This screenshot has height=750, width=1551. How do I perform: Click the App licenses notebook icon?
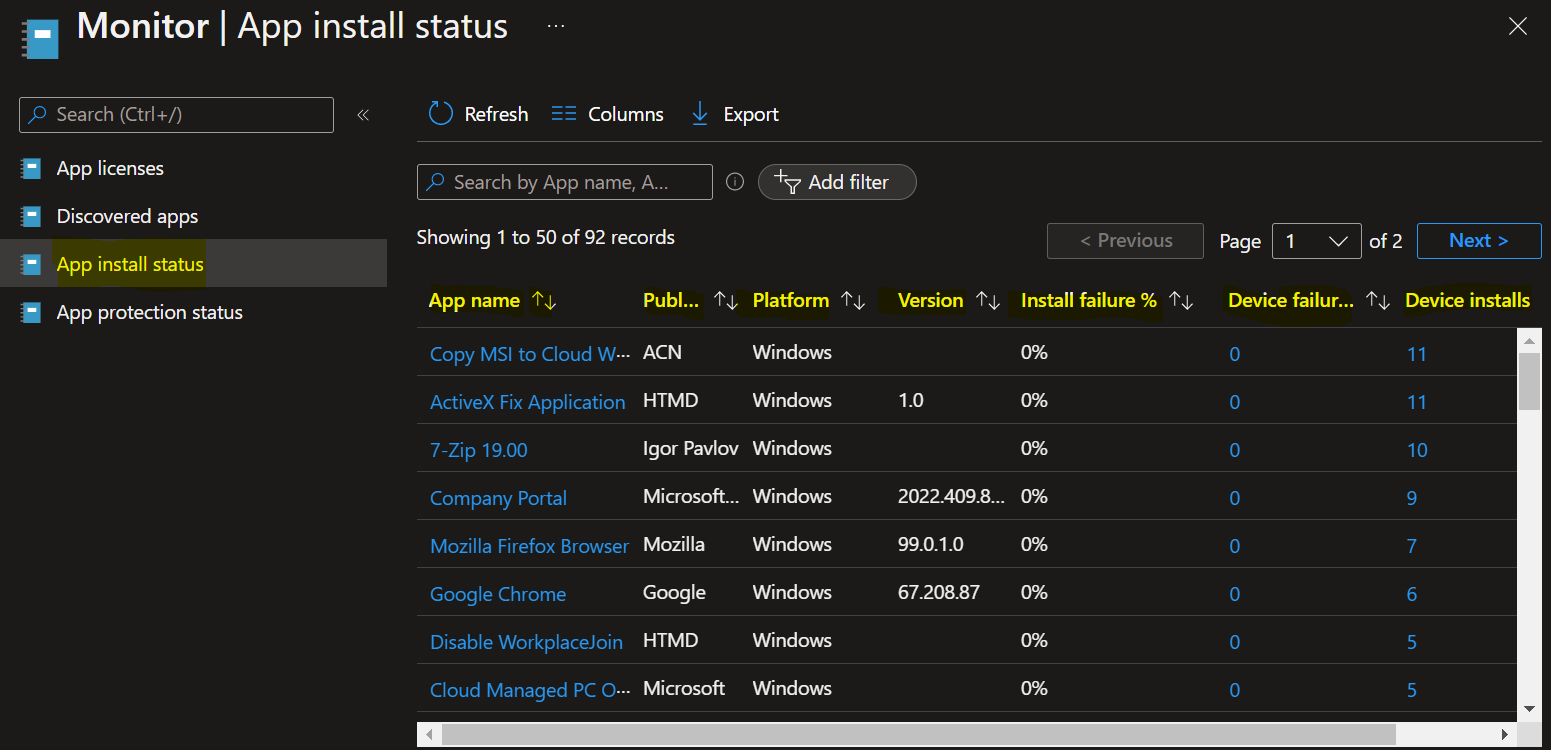tap(31, 168)
